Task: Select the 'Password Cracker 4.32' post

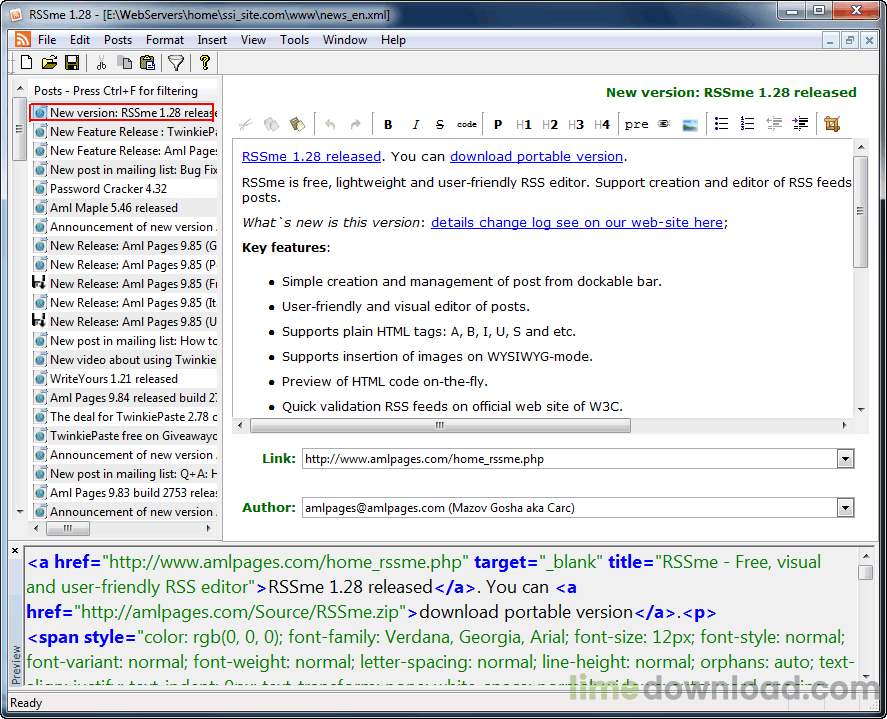Action: click(x=108, y=189)
